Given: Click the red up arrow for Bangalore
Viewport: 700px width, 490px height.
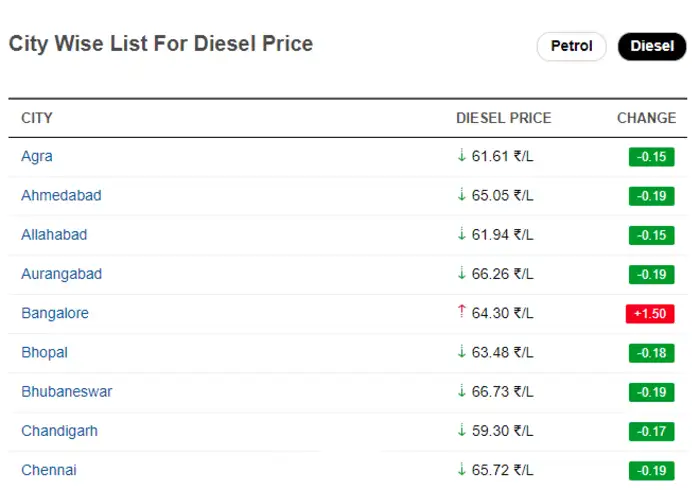Looking at the screenshot, I should point(461,313).
